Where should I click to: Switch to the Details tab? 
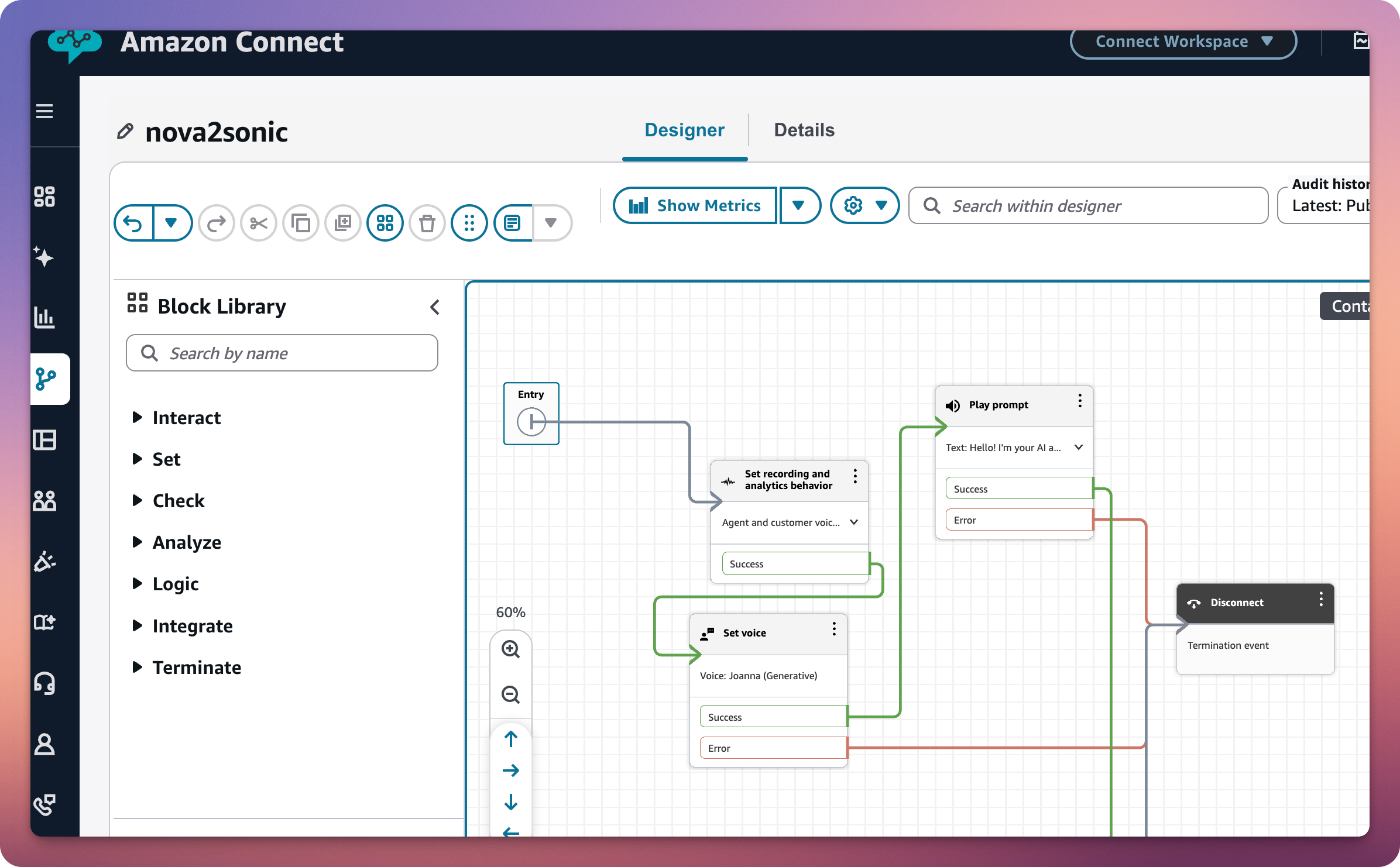point(804,130)
